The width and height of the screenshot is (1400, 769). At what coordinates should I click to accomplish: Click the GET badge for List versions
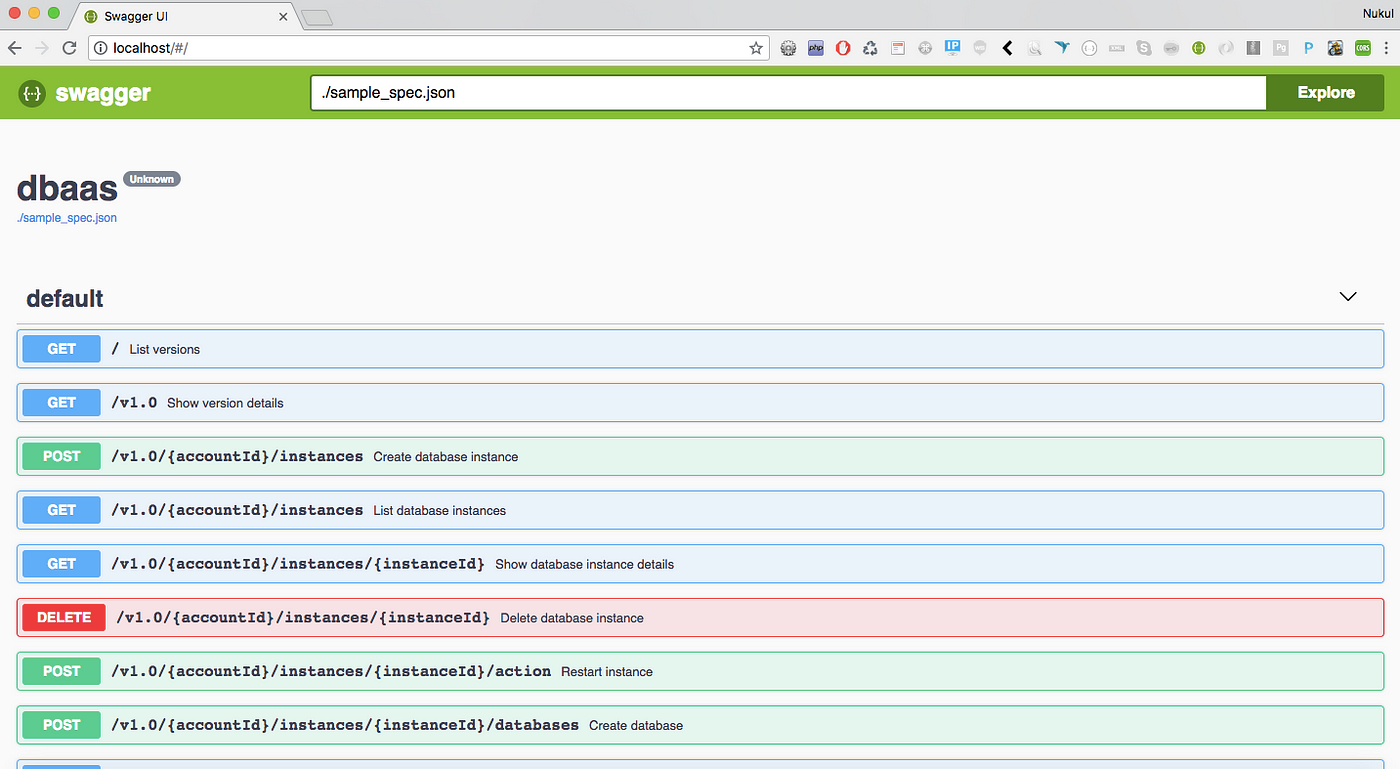pos(62,349)
